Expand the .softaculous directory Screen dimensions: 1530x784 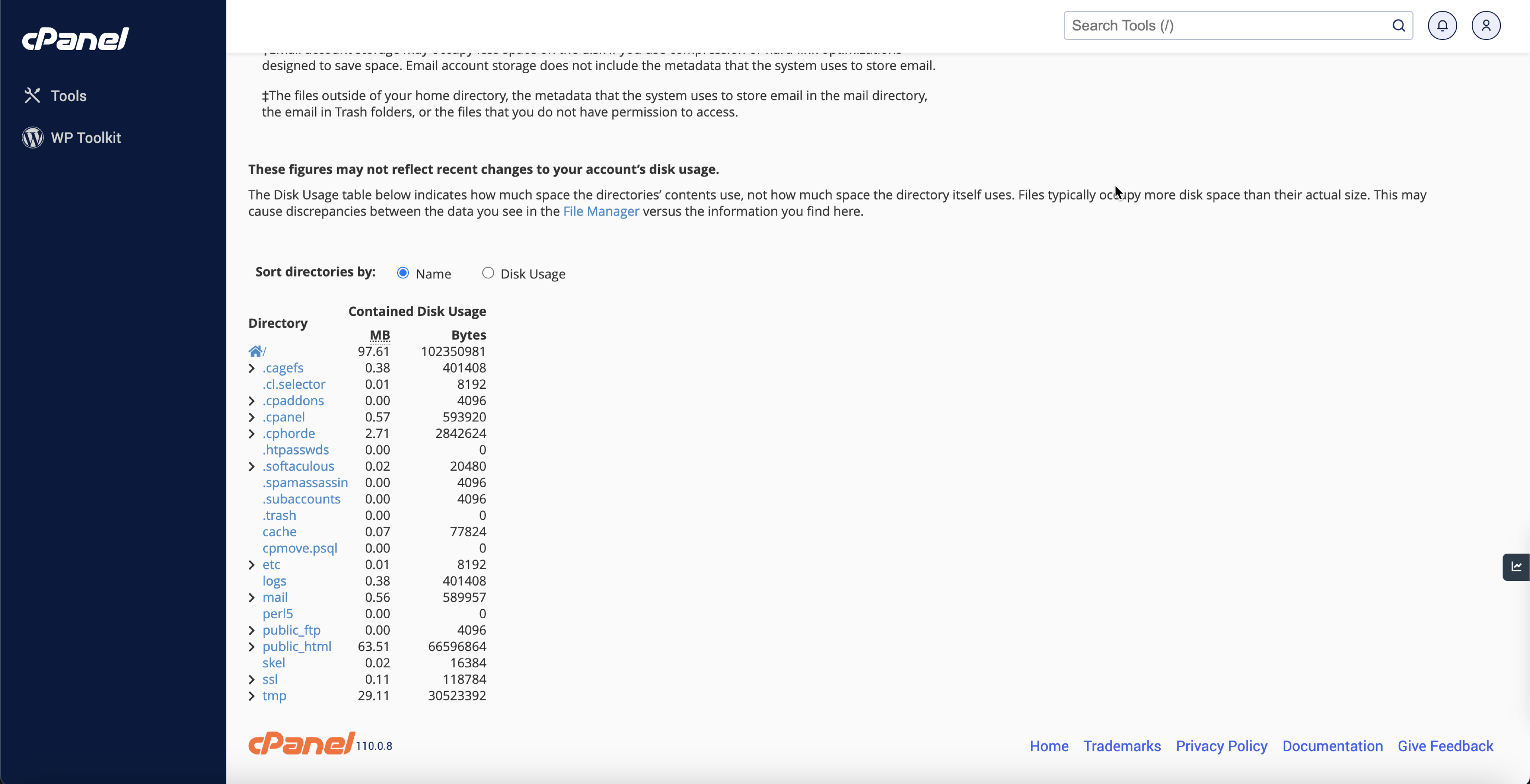[x=252, y=467]
